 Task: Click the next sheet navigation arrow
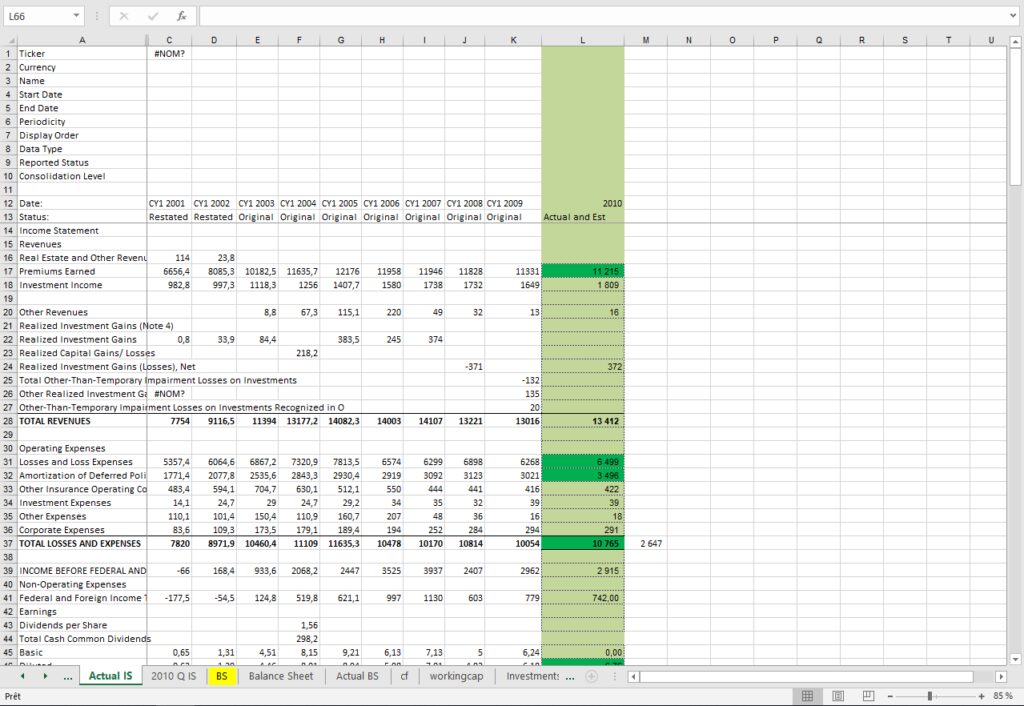tap(43, 676)
